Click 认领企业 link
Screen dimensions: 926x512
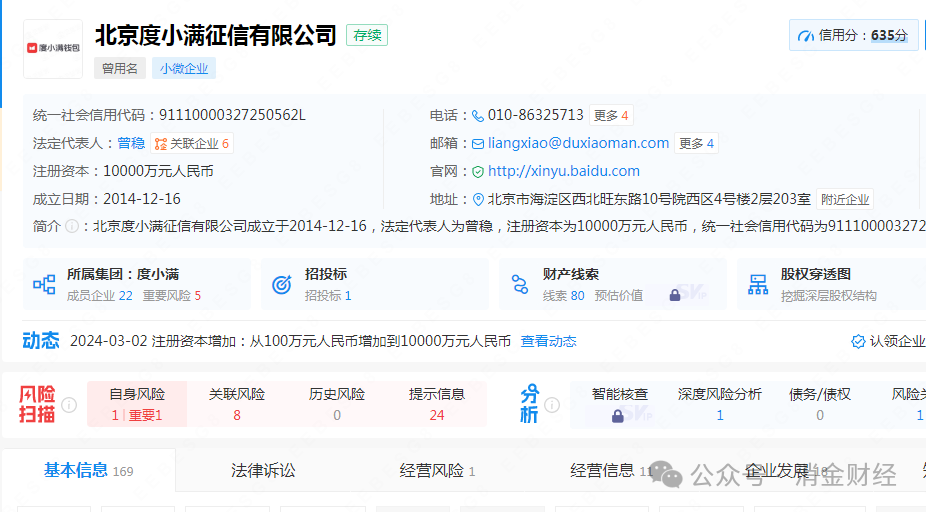coord(898,341)
